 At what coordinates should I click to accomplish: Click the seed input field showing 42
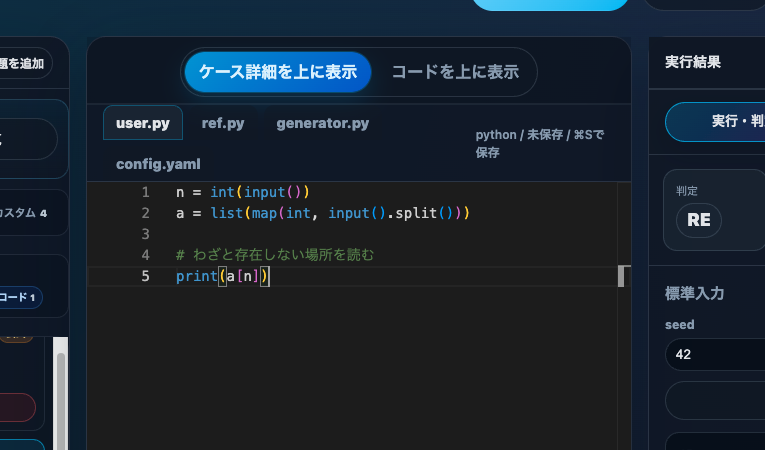[x=715, y=354]
